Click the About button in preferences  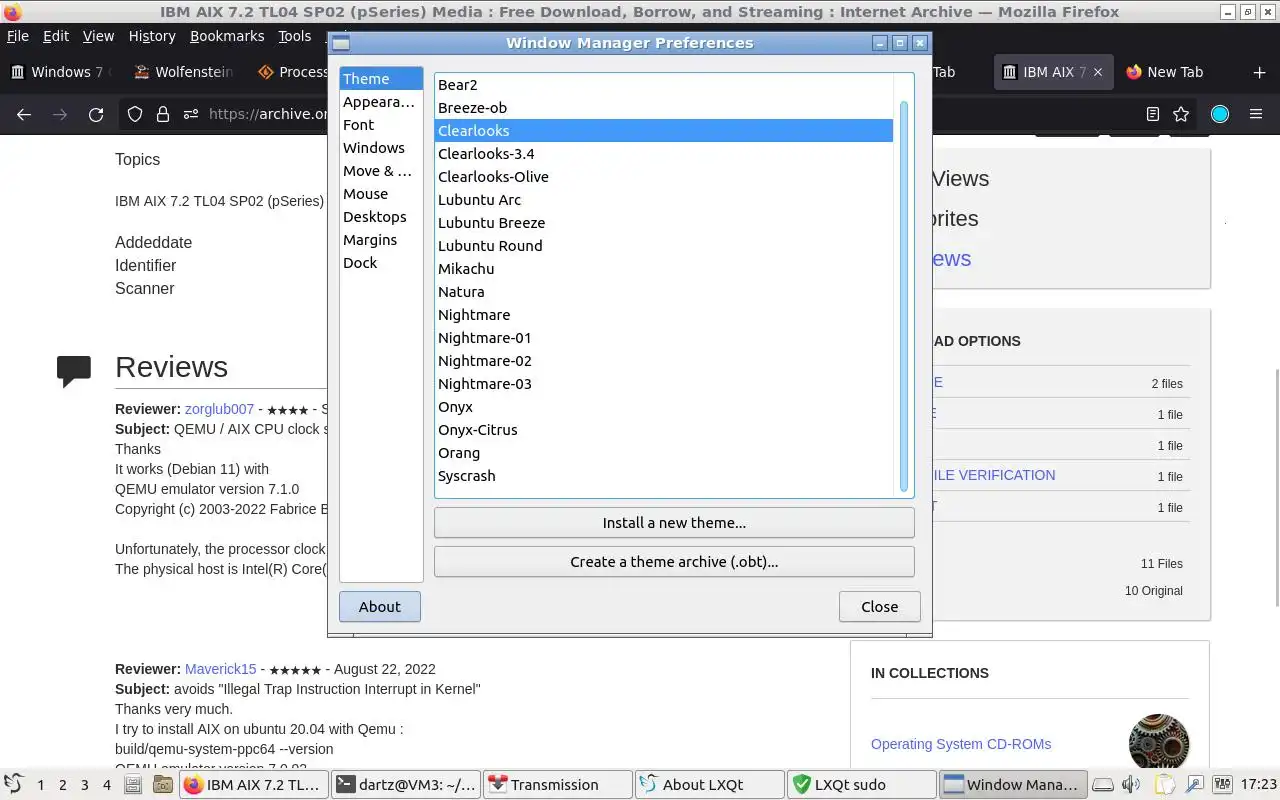[380, 607]
